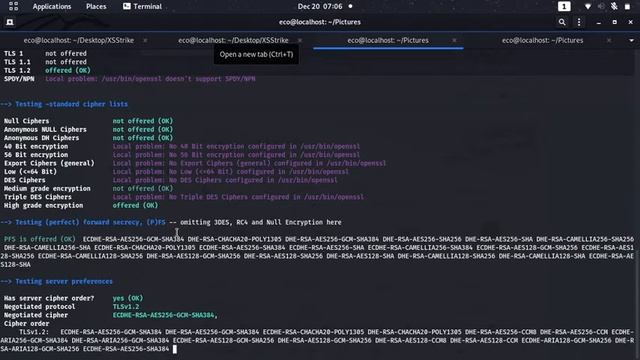The width and height of the screenshot is (640, 360).
Task: Click 'Anonymous DH Ciphers' text
Action: (42, 138)
